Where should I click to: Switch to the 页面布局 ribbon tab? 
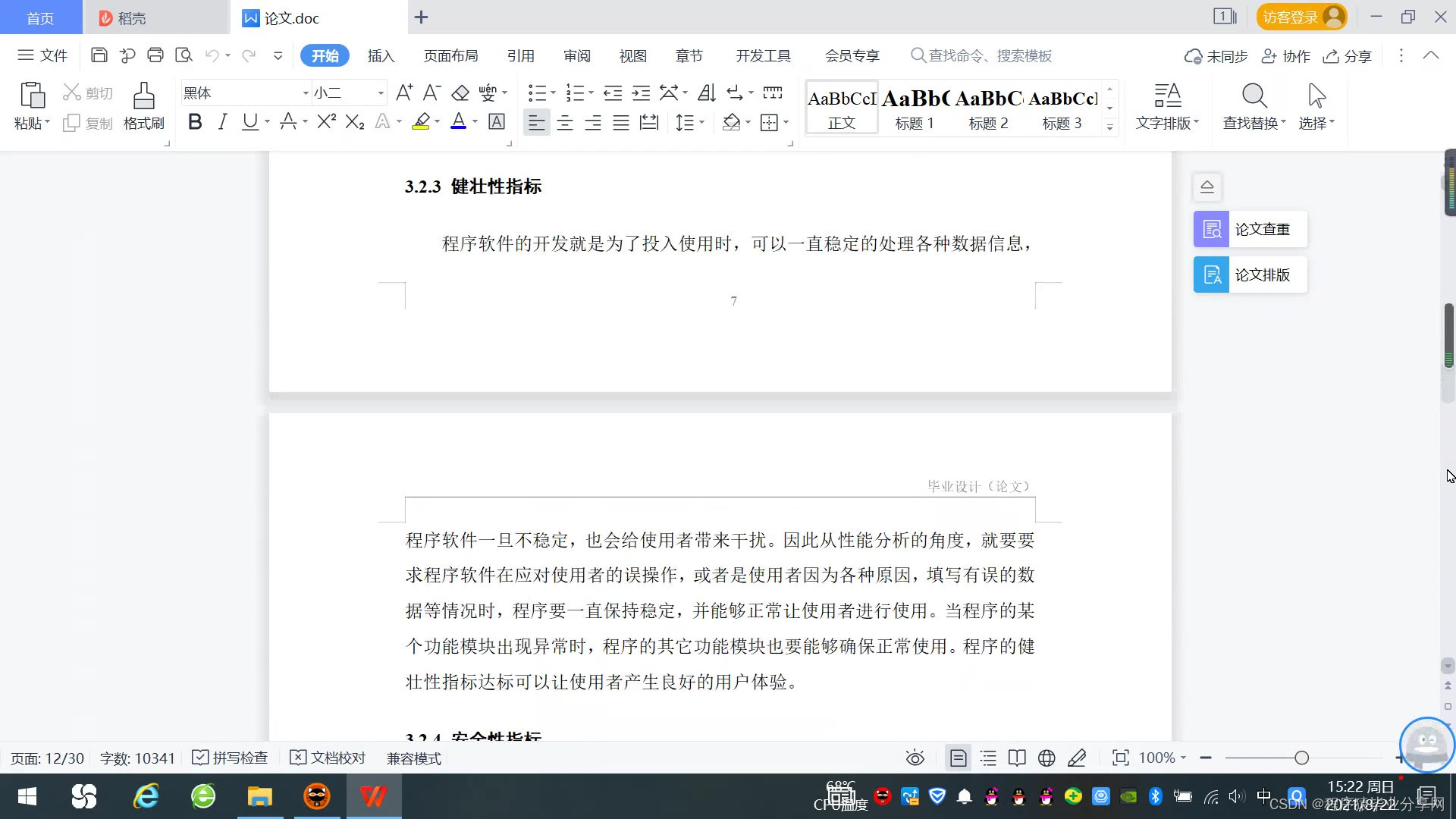click(x=450, y=56)
